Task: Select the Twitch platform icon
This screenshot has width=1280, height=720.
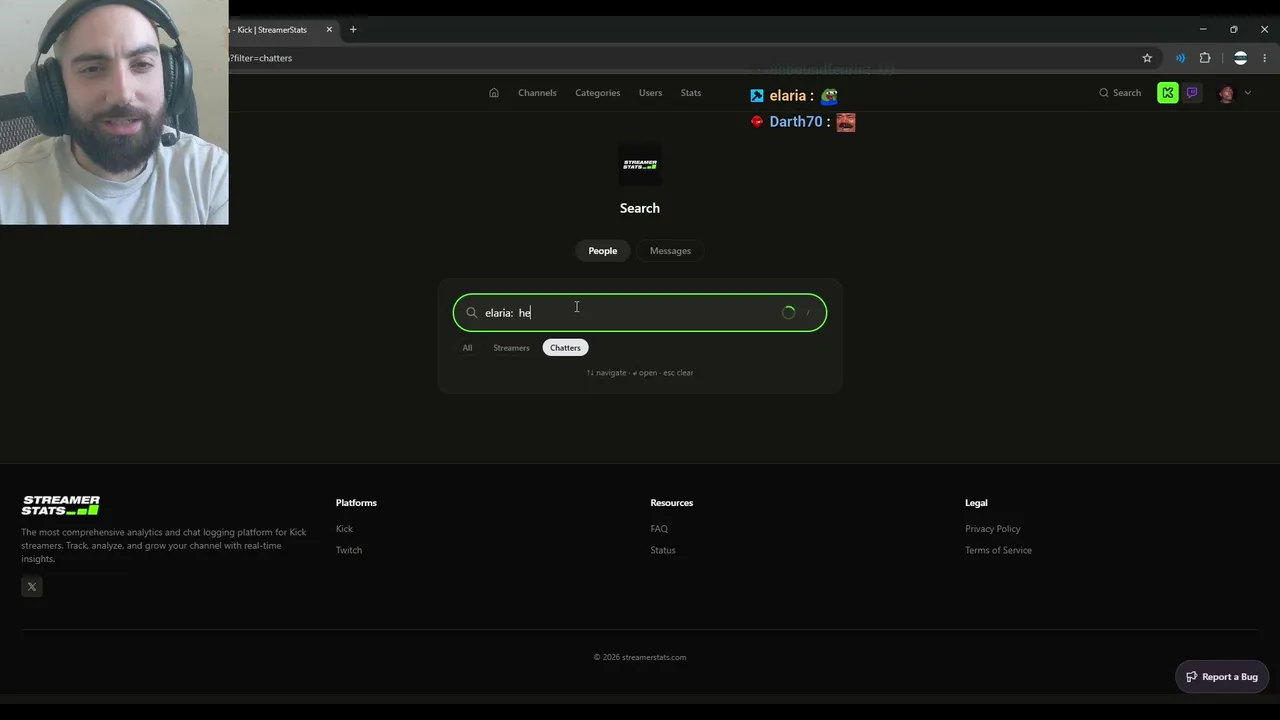Action: pos(1192,93)
